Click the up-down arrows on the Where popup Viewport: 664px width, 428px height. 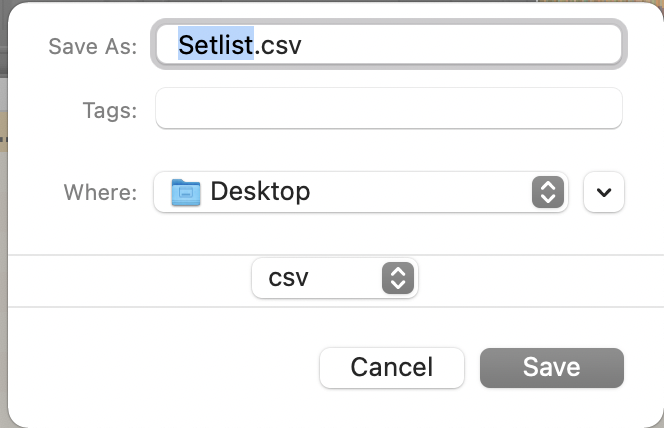(x=546, y=192)
